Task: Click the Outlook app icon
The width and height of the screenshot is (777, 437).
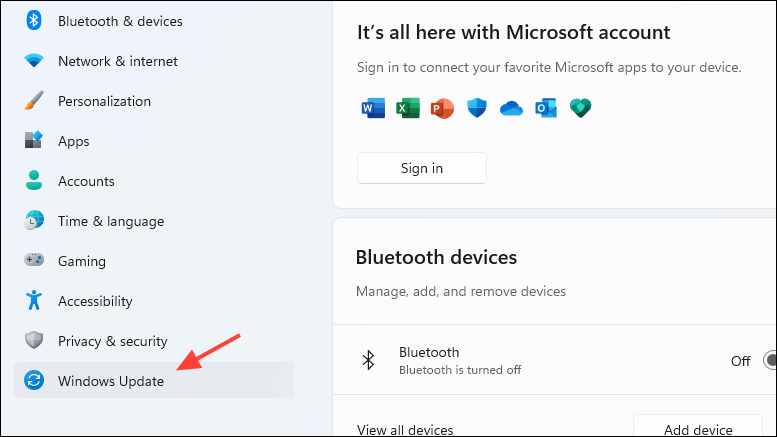Action: [x=546, y=108]
